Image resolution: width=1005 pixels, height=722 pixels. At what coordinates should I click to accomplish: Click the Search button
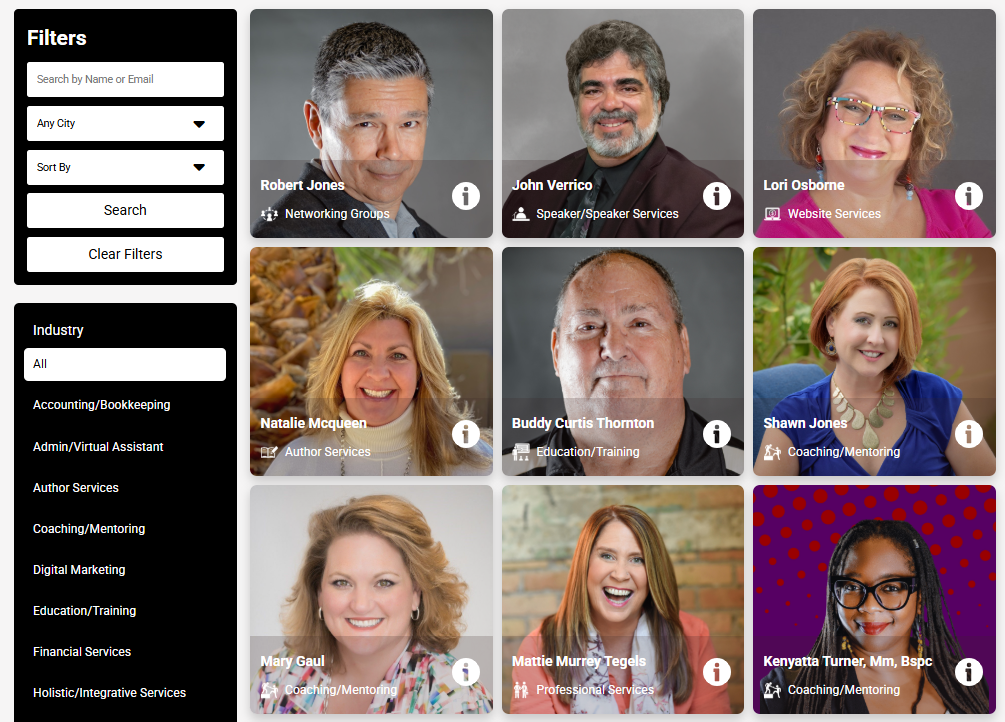click(x=126, y=210)
